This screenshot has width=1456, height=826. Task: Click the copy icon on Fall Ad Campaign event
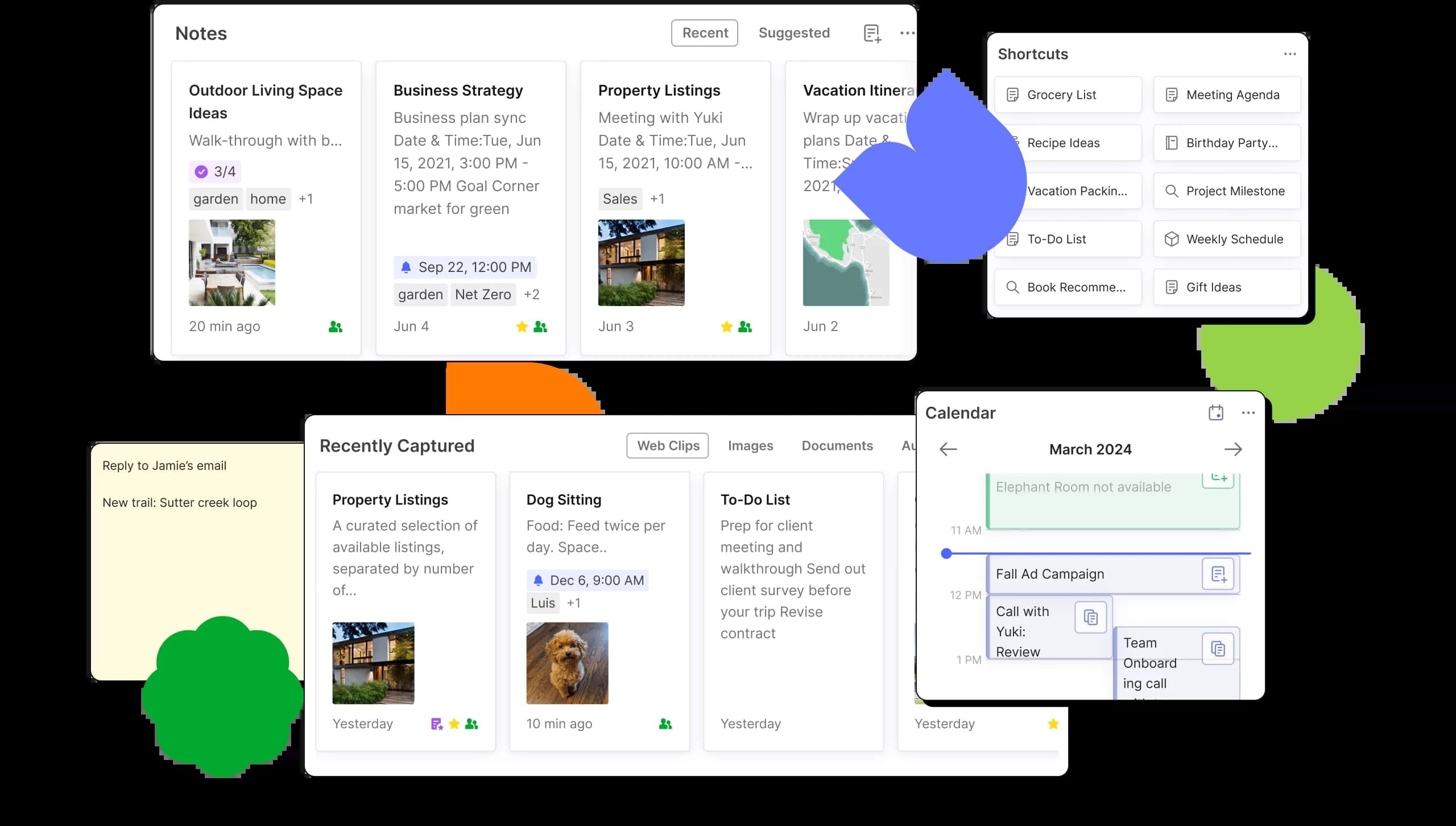click(x=1218, y=574)
